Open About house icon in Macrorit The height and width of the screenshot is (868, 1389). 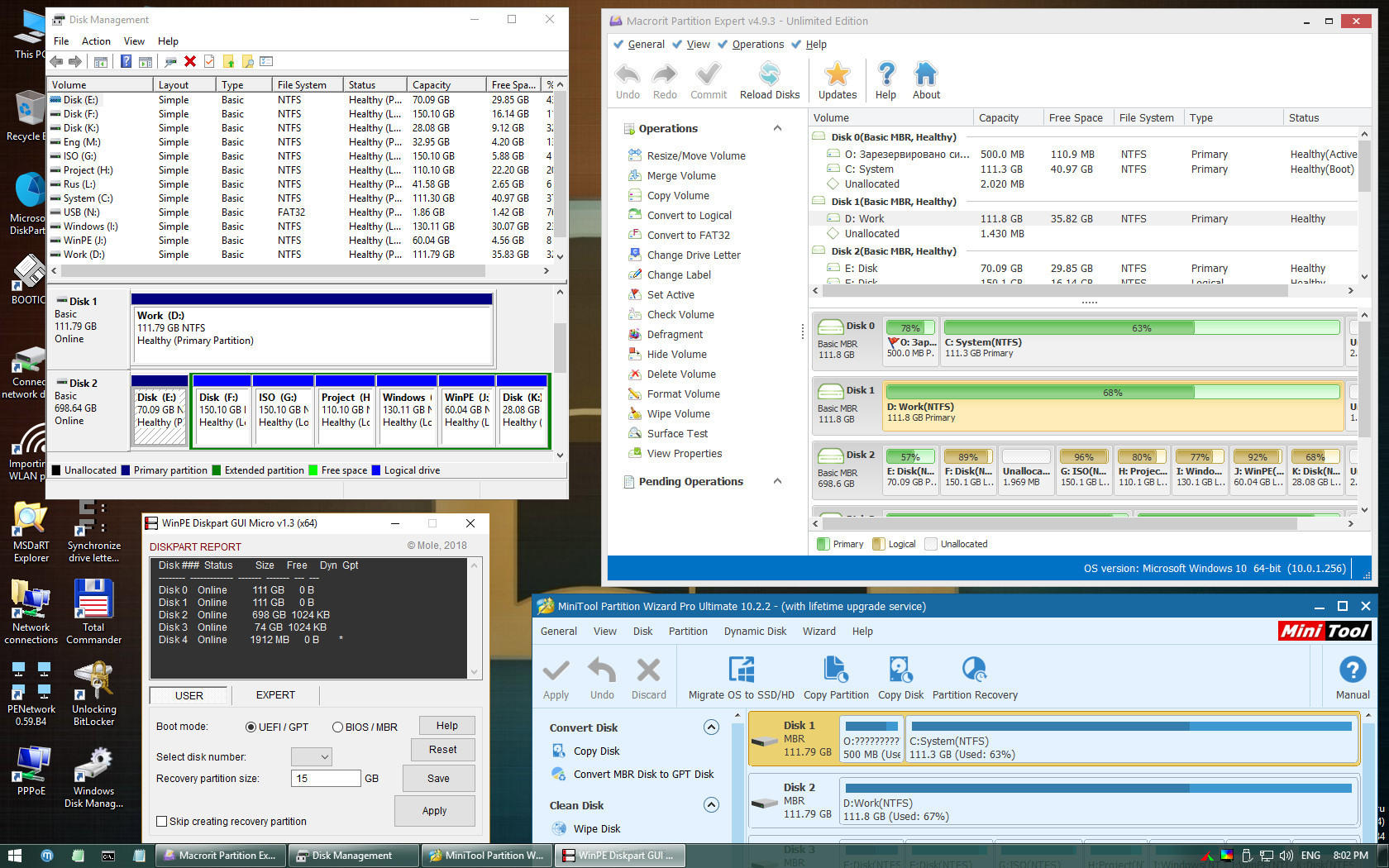click(926, 75)
